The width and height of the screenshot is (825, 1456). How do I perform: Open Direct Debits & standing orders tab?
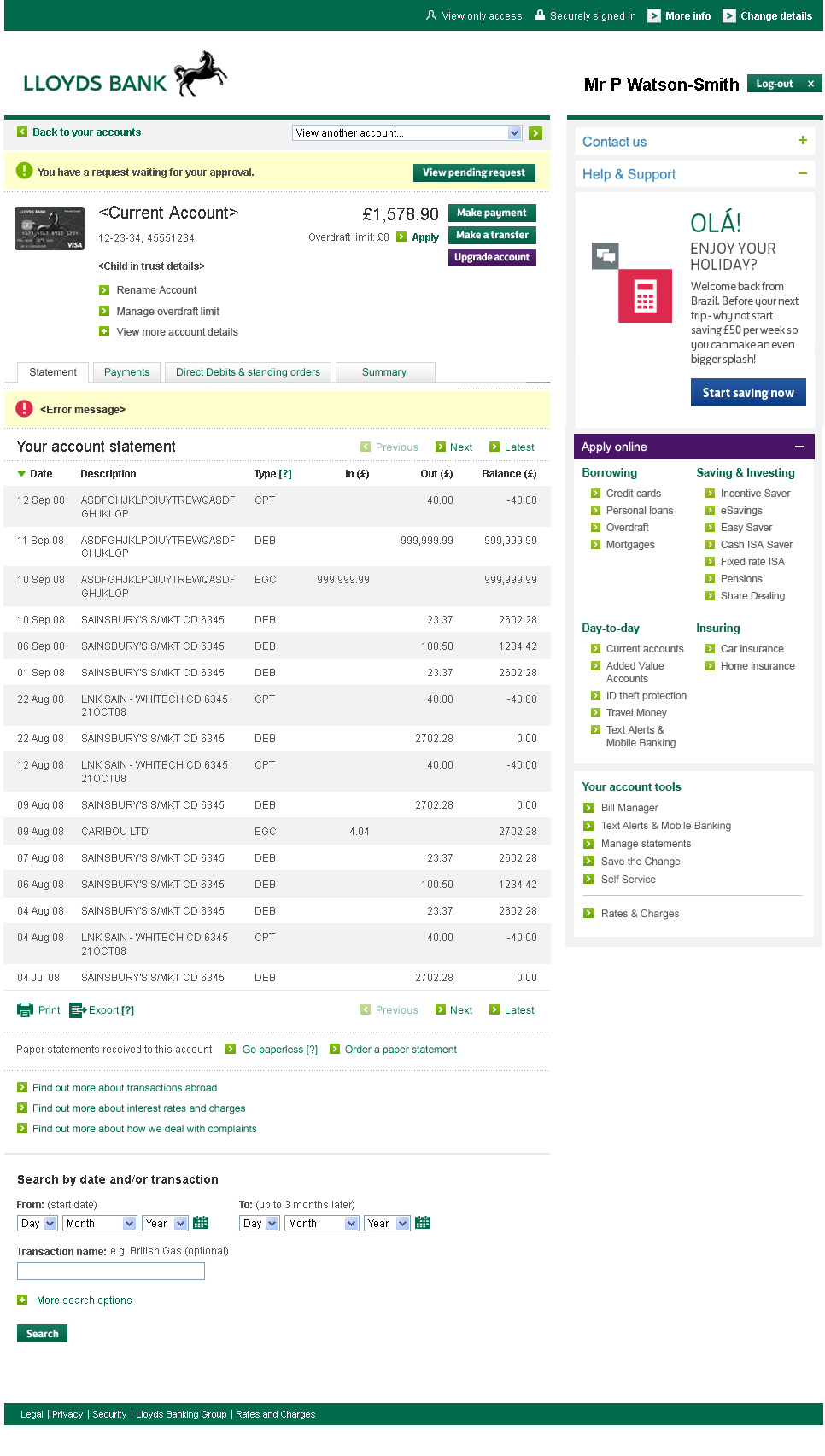[248, 372]
